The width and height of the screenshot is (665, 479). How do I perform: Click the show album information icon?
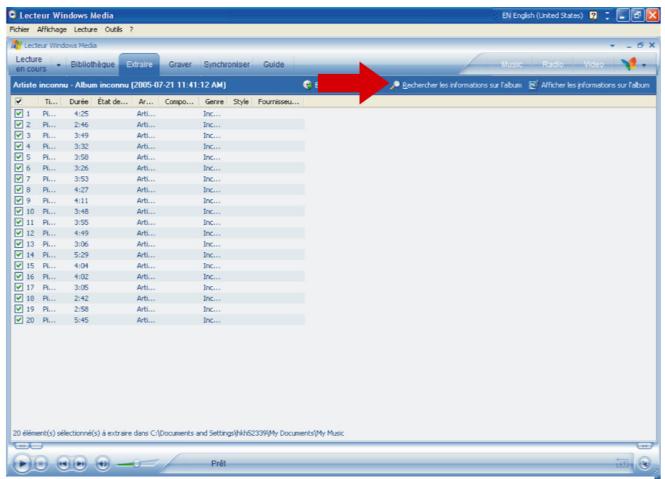click(x=533, y=85)
